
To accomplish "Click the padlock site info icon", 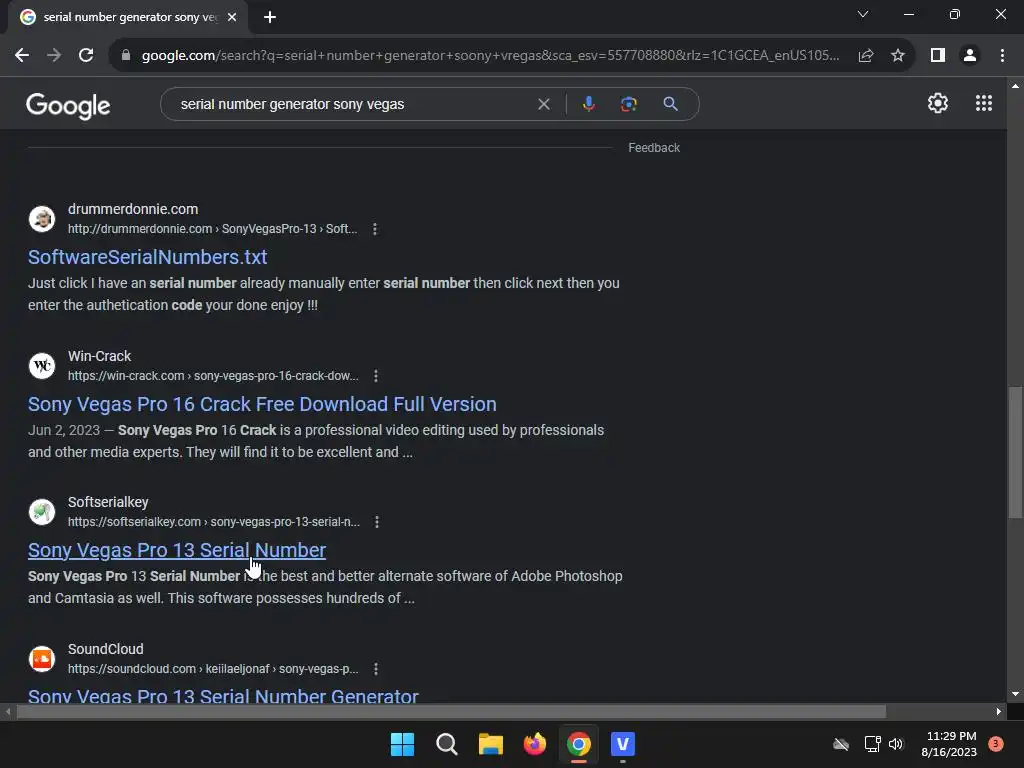I will point(126,56).
